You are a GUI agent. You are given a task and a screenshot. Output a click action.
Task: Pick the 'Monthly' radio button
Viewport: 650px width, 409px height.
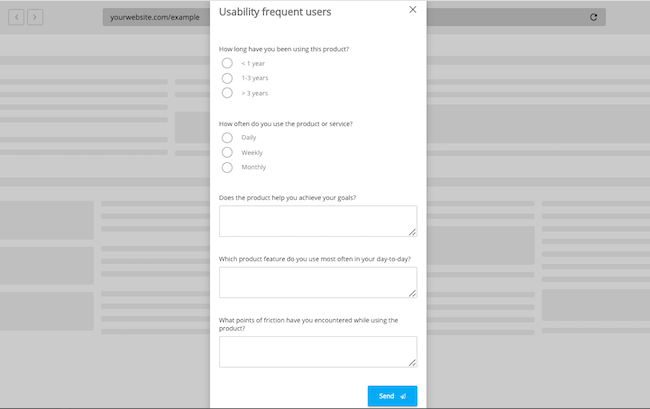coord(227,167)
